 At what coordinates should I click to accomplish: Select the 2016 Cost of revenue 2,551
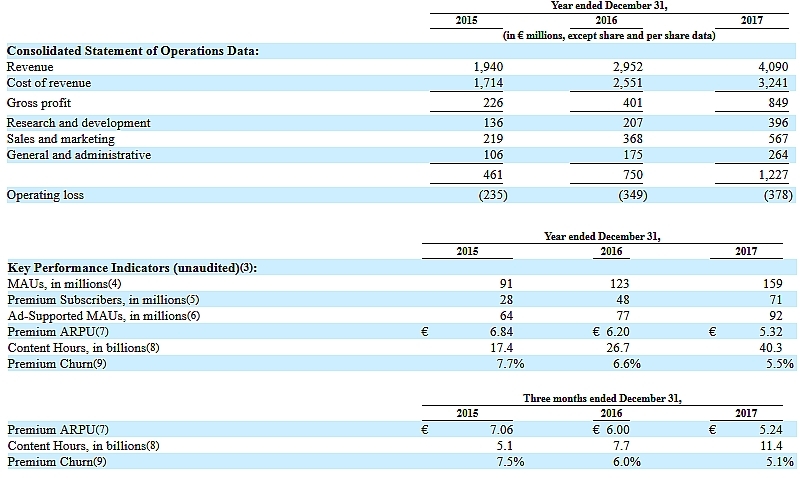click(x=628, y=83)
